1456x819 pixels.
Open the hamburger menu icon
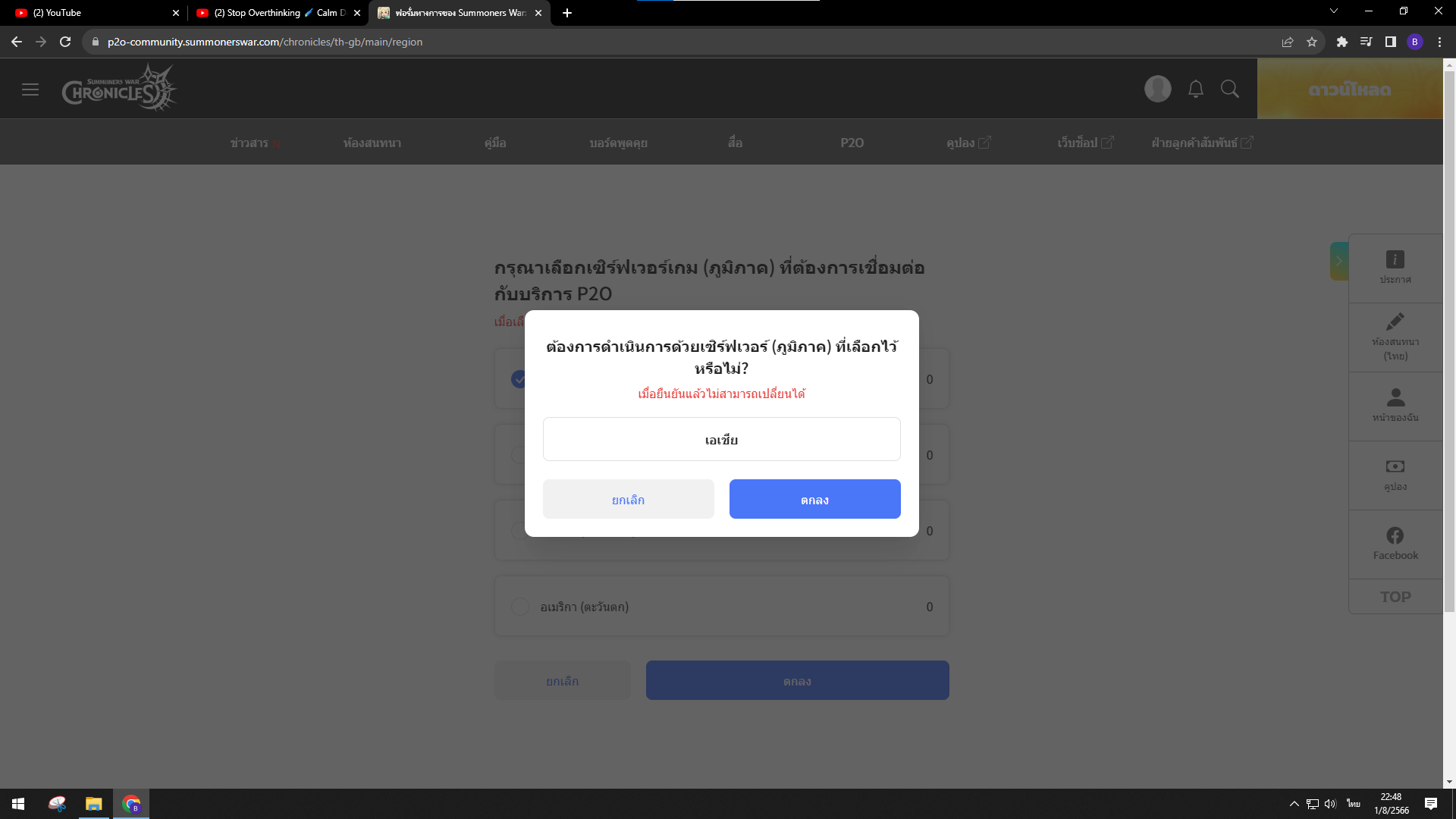click(30, 89)
